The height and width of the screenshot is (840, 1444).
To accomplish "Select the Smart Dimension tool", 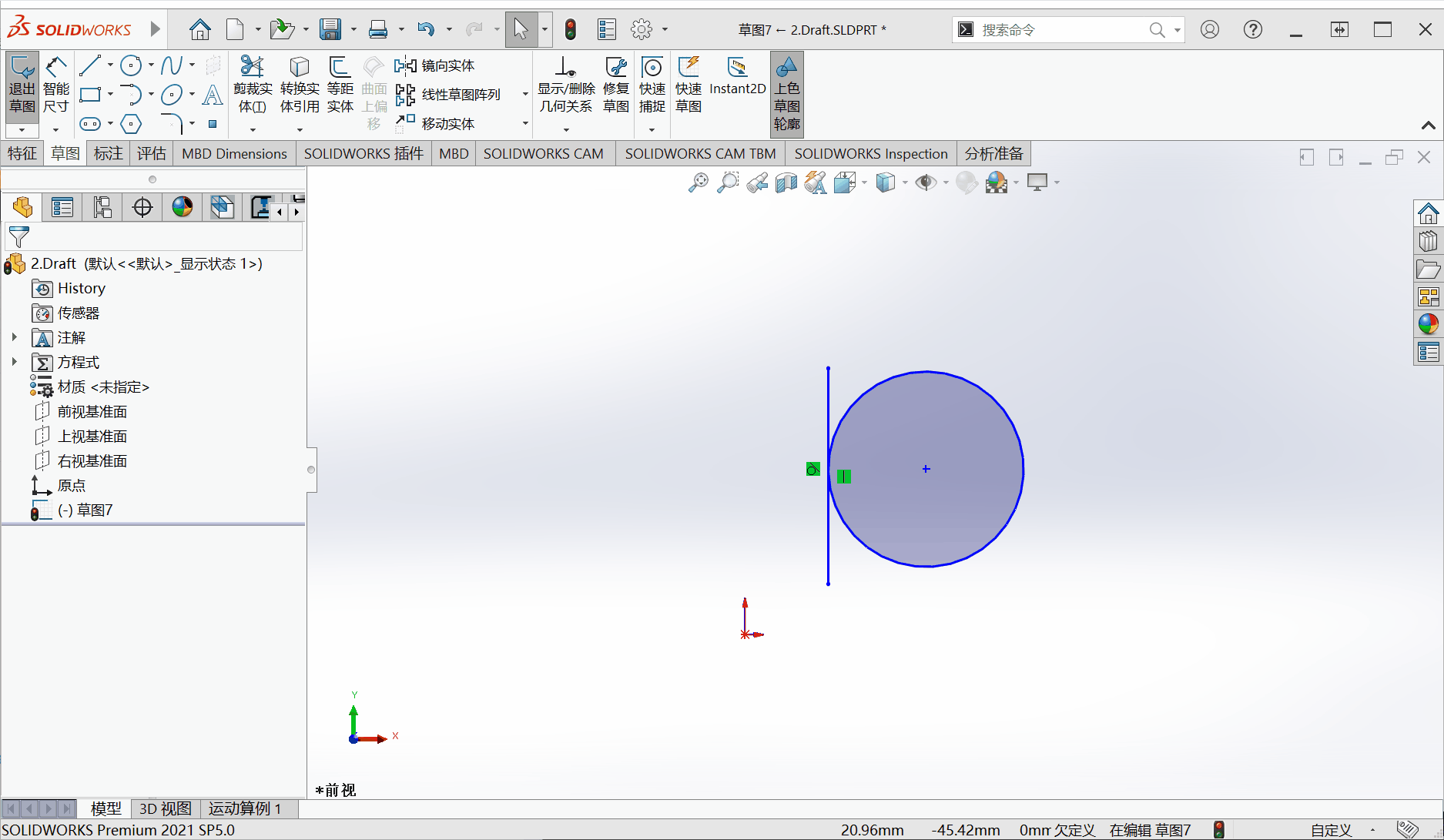I will pos(55,86).
